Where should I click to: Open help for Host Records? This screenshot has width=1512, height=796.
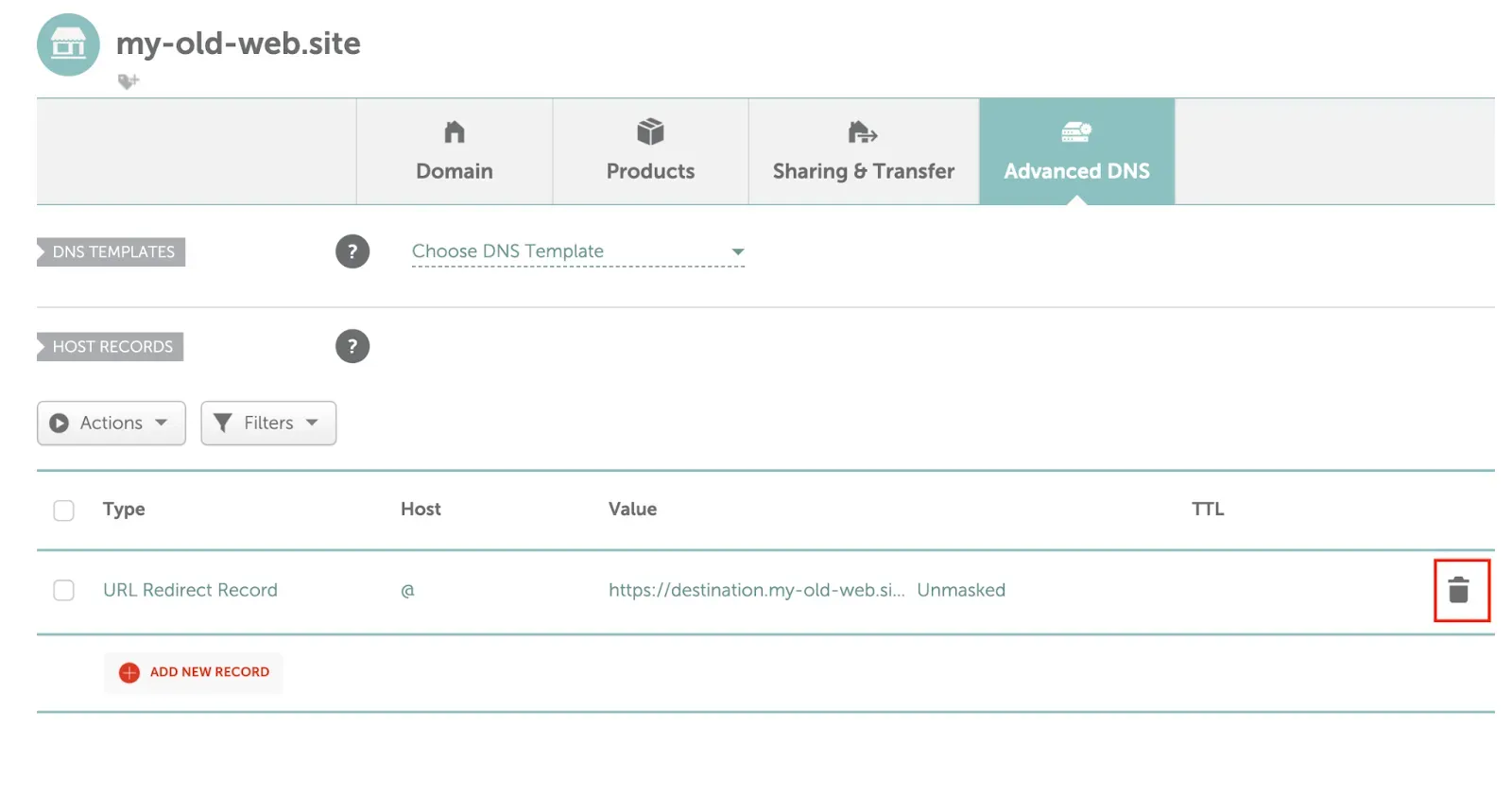pos(352,346)
